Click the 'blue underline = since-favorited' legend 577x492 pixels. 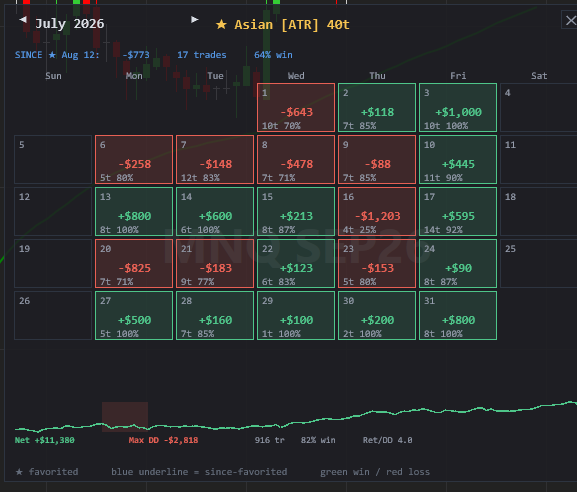(x=199, y=472)
